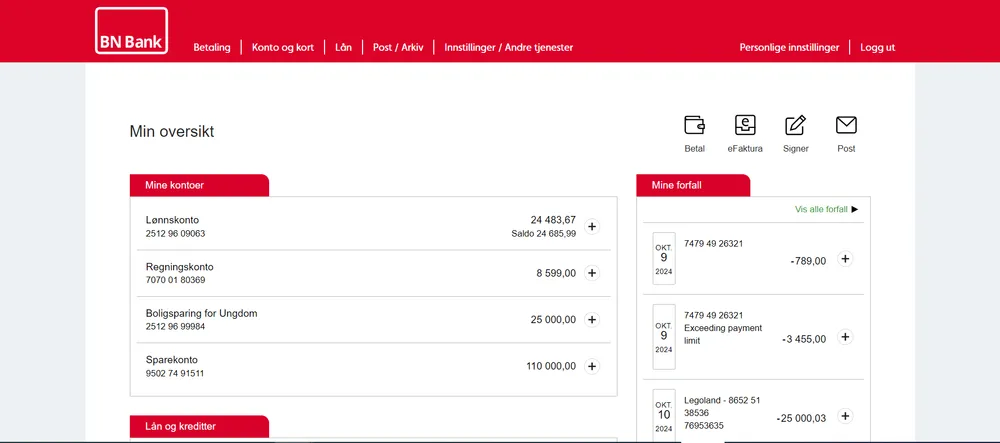Viewport: 1000px width, 443px height.
Task: Open the Lån menu
Action: (x=343, y=47)
